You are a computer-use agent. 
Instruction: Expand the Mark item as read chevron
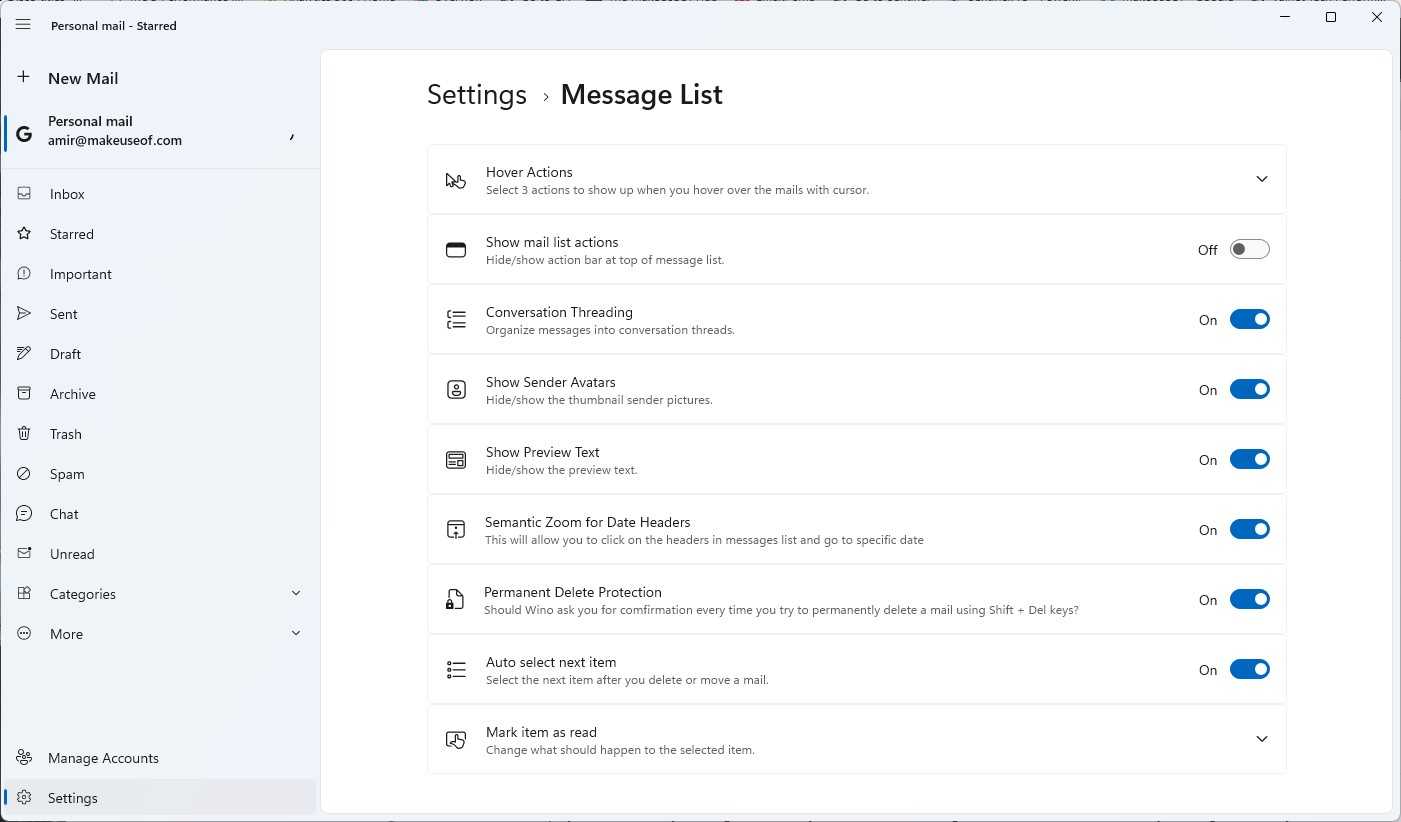pos(1262,739)
